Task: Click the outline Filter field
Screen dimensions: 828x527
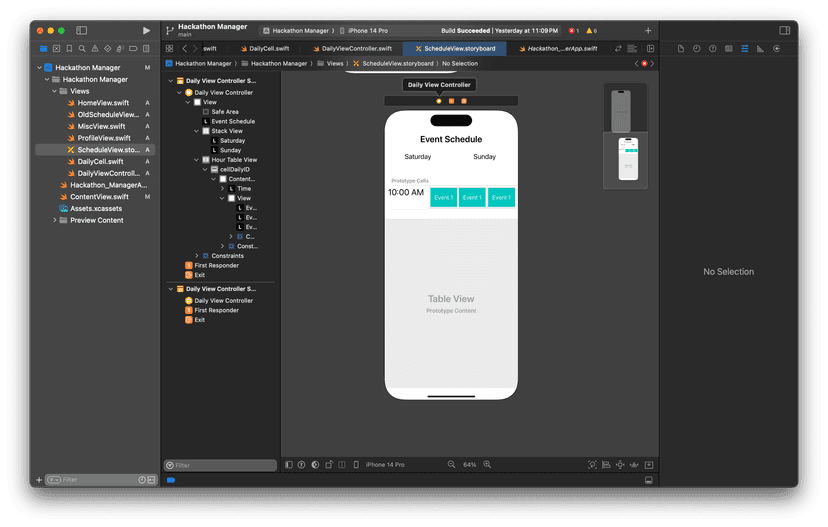Action: pyautogui.click(x=220, y=465)
